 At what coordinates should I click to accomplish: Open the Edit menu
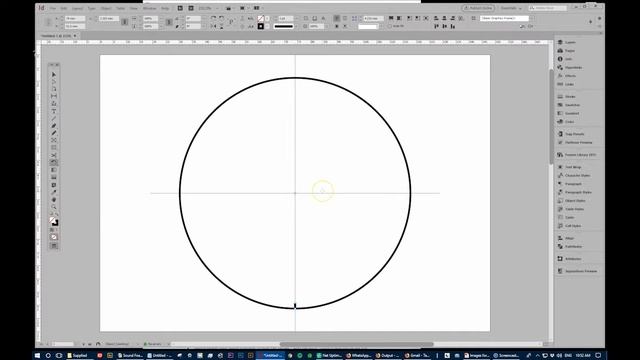pos(64,8)
